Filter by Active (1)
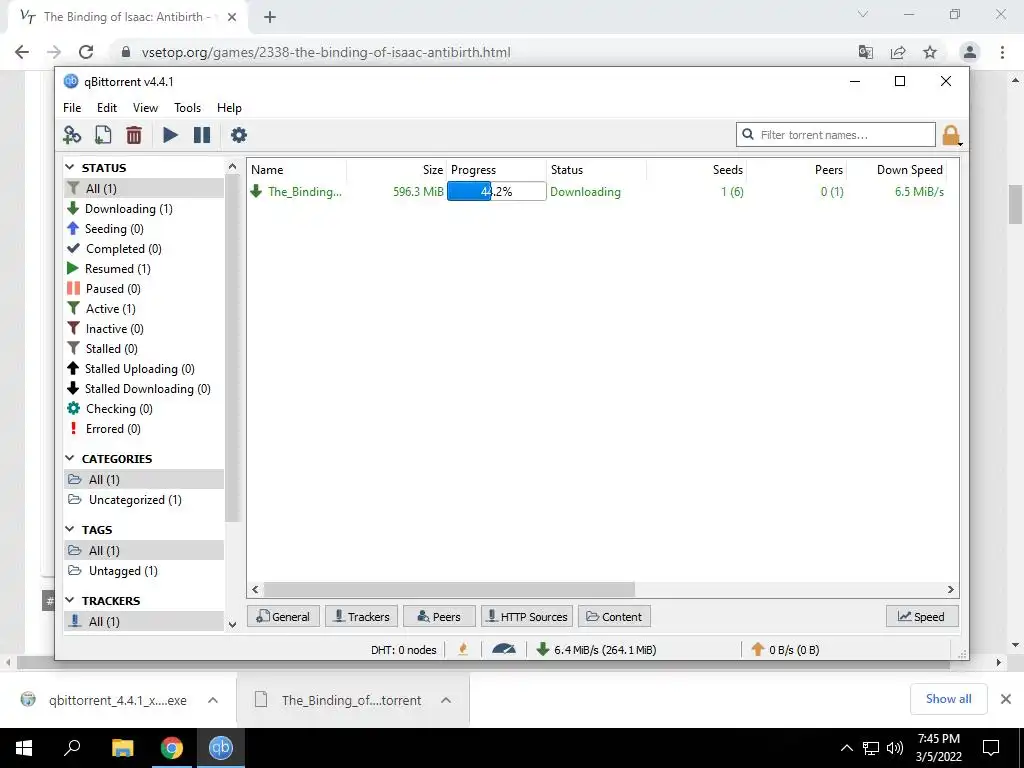This screenshot has height=768, width=1024. tap(144, 309)
